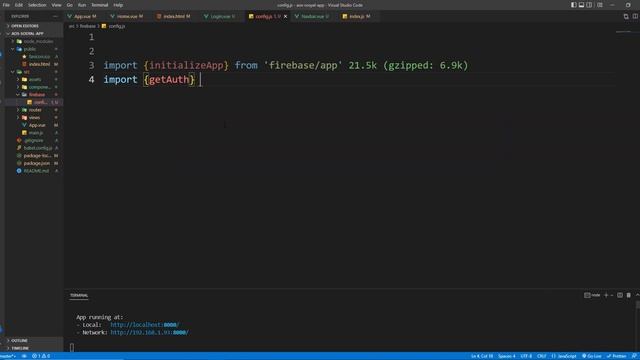Click the config.js breadcrumb segment
The width and height of the screenshot is (640, 360).
pyautogui.click(x=113, y=26)
